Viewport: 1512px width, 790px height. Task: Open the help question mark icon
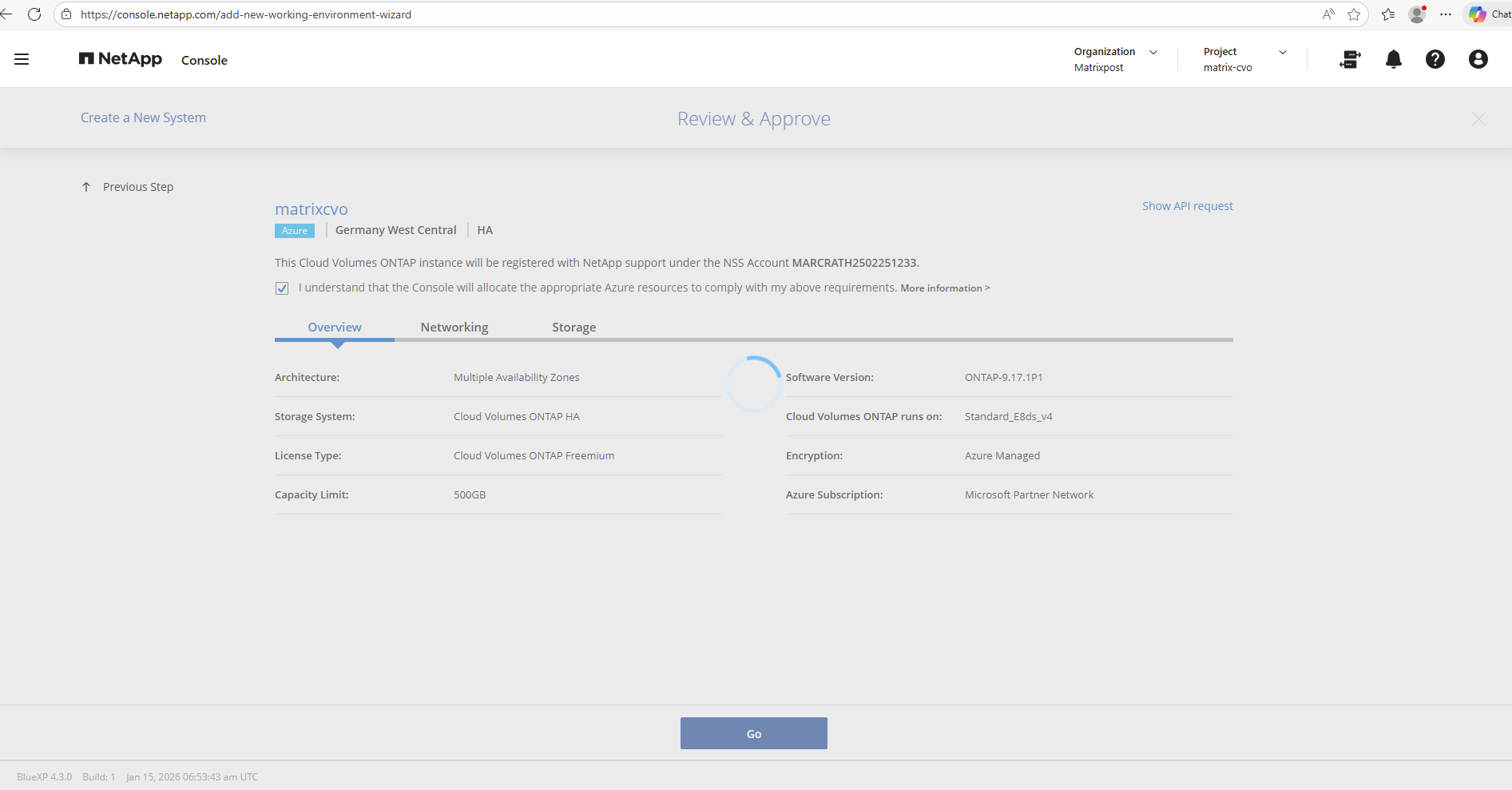click(x=1435, y=59)
